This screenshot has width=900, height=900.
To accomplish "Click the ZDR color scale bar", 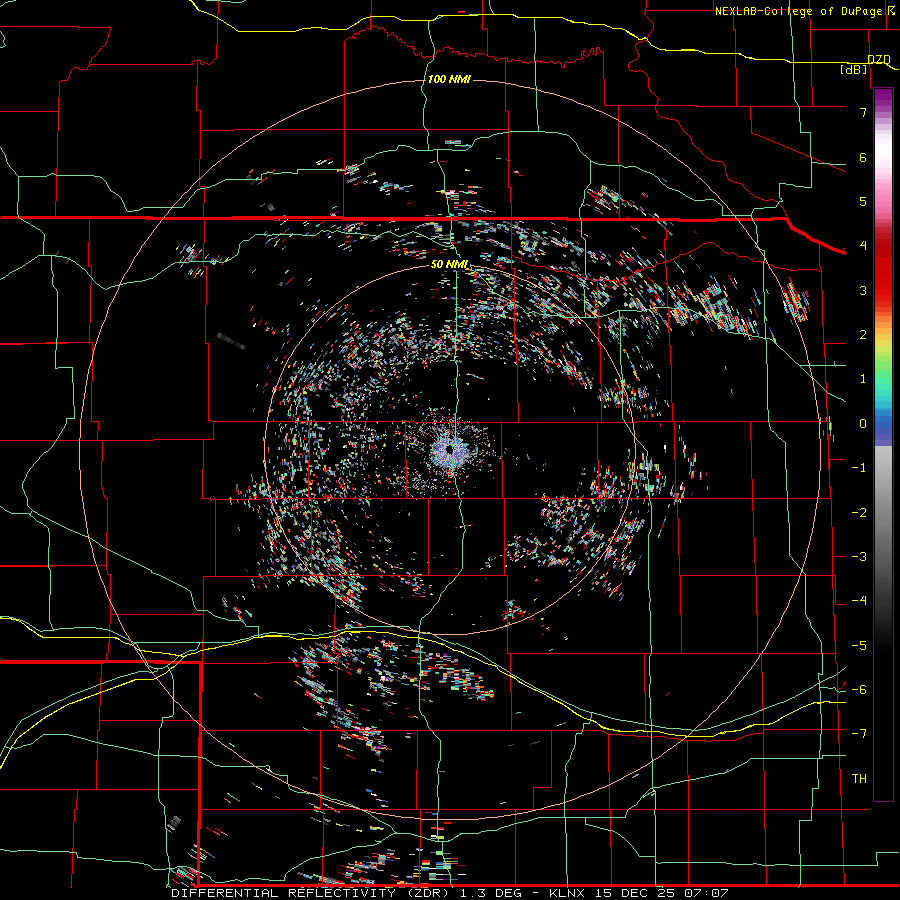I will pos(883,444).
